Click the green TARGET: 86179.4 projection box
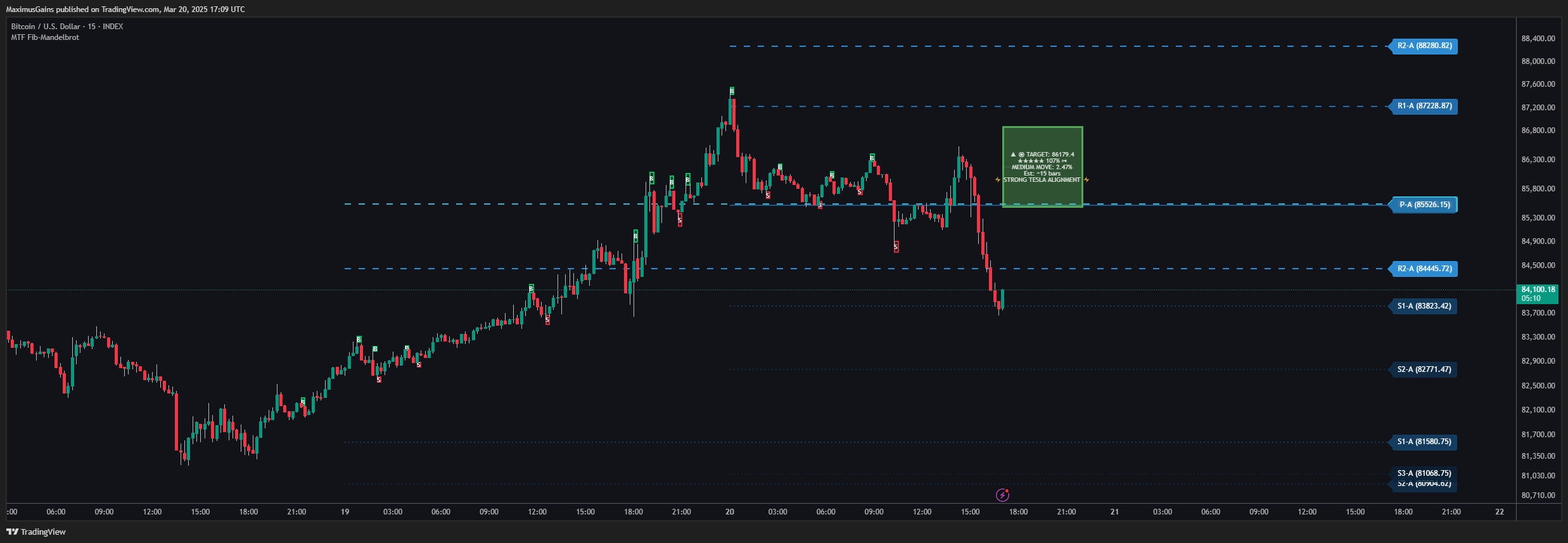The height and width of the screenshot is (543, 1568). (x=1042, y=167)
